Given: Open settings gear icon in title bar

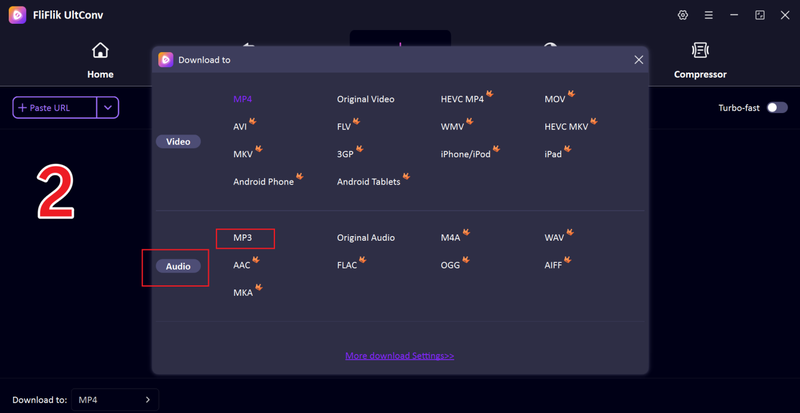Looking at the screenshot, I should [x=683, y=15].
